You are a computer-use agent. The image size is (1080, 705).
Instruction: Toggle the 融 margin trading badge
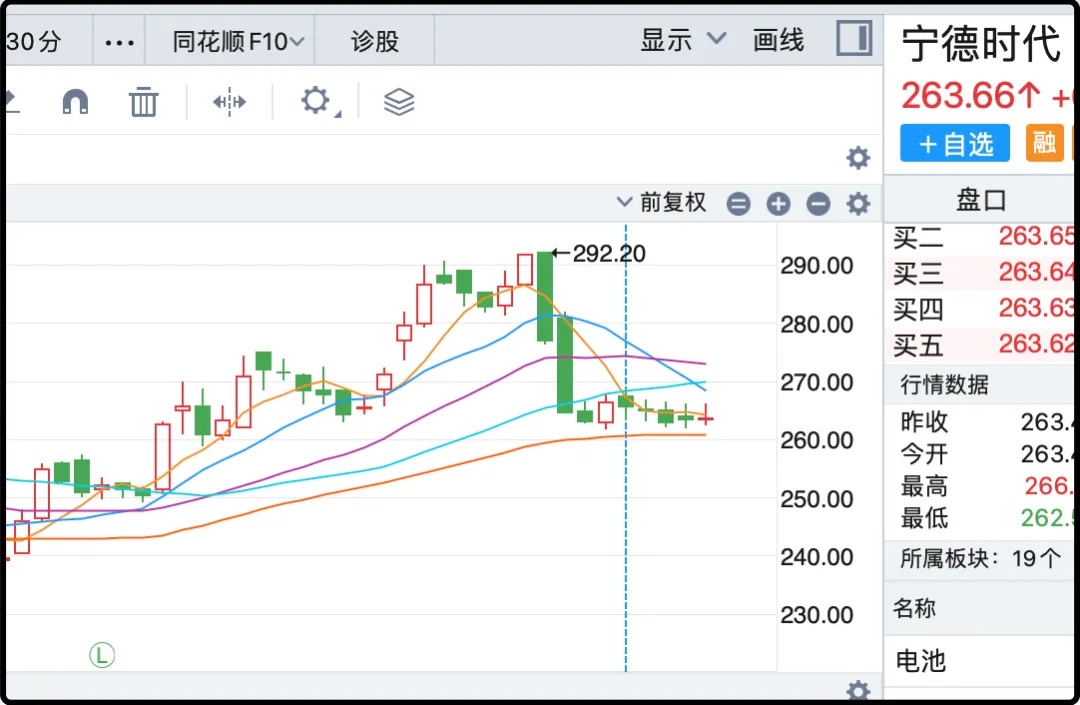[1044, 143]
